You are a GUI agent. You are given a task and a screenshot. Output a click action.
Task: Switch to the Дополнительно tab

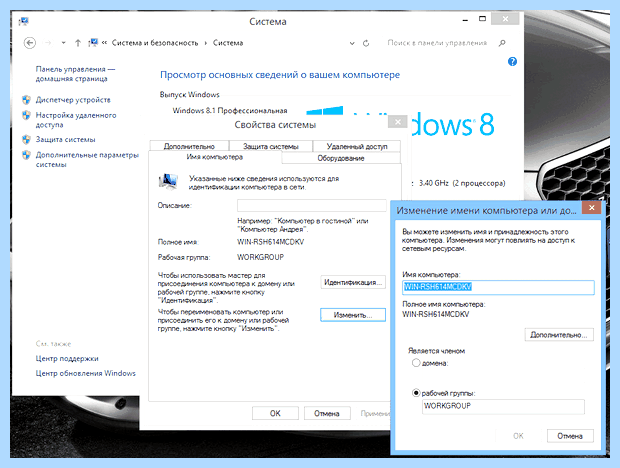pyautogui.click(x=189, y=146)
